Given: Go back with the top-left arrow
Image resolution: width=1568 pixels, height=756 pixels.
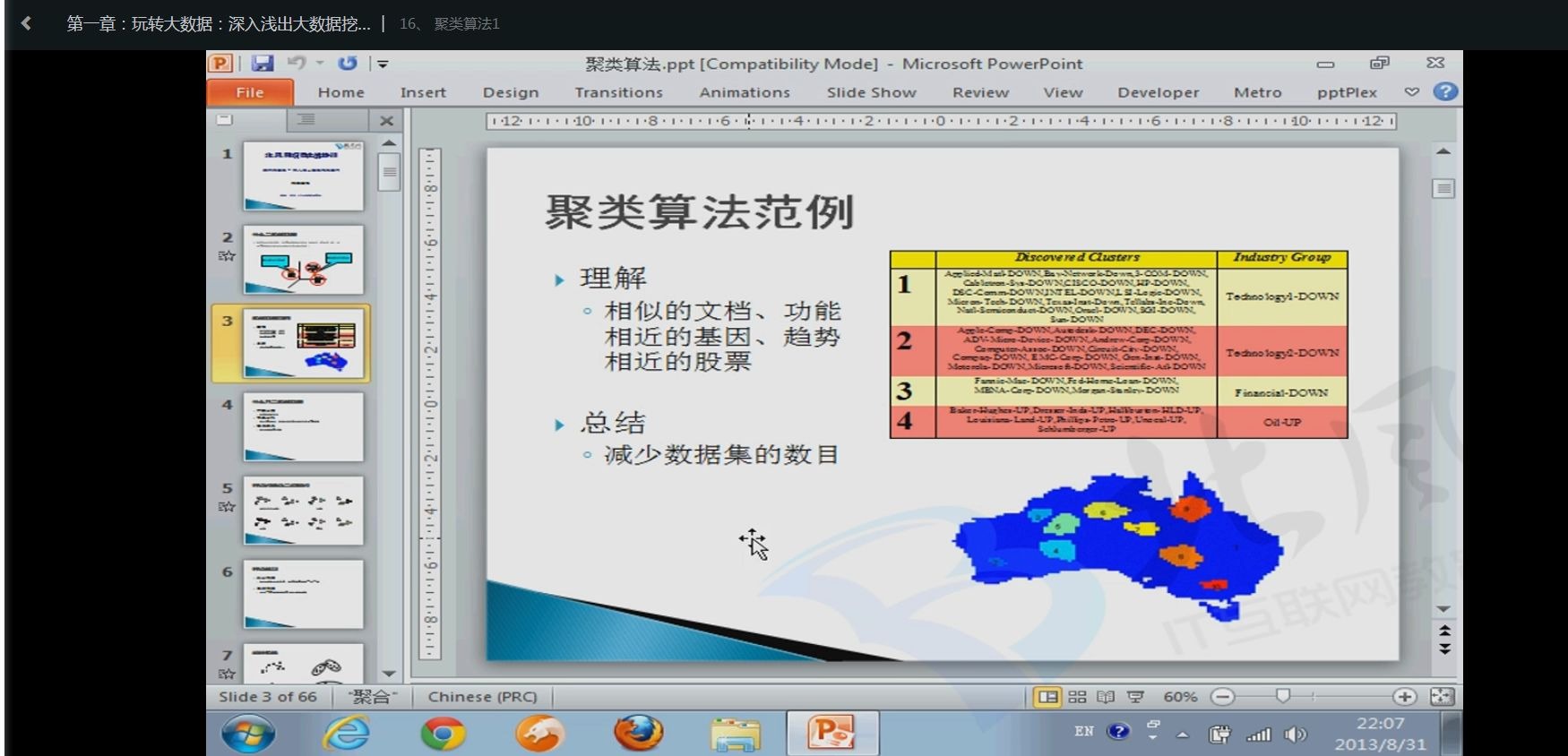Looking at the screenshot, I should tap(26, 23).
